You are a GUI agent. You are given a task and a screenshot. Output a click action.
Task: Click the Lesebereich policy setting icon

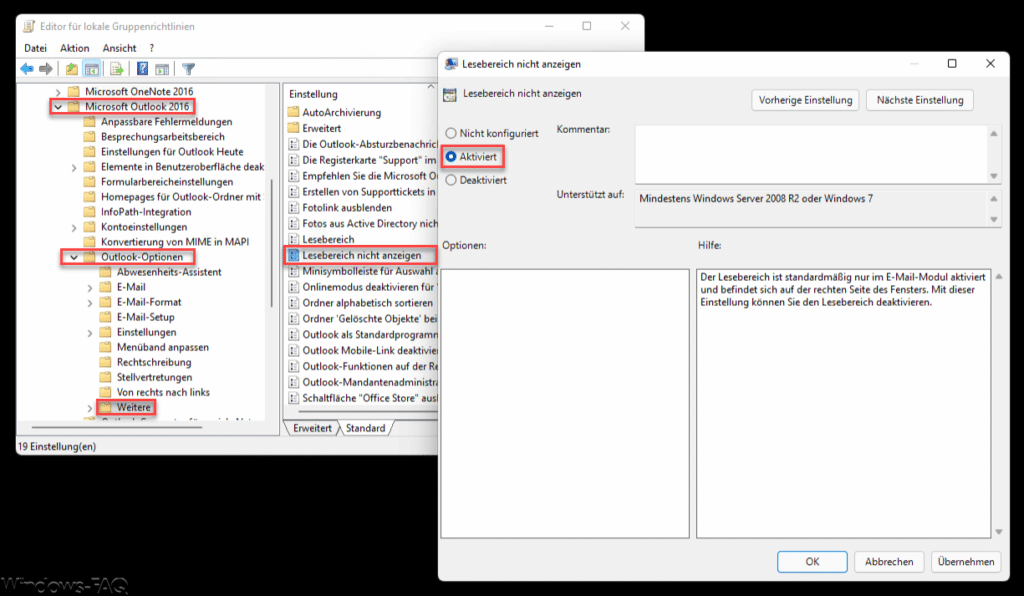293,240
